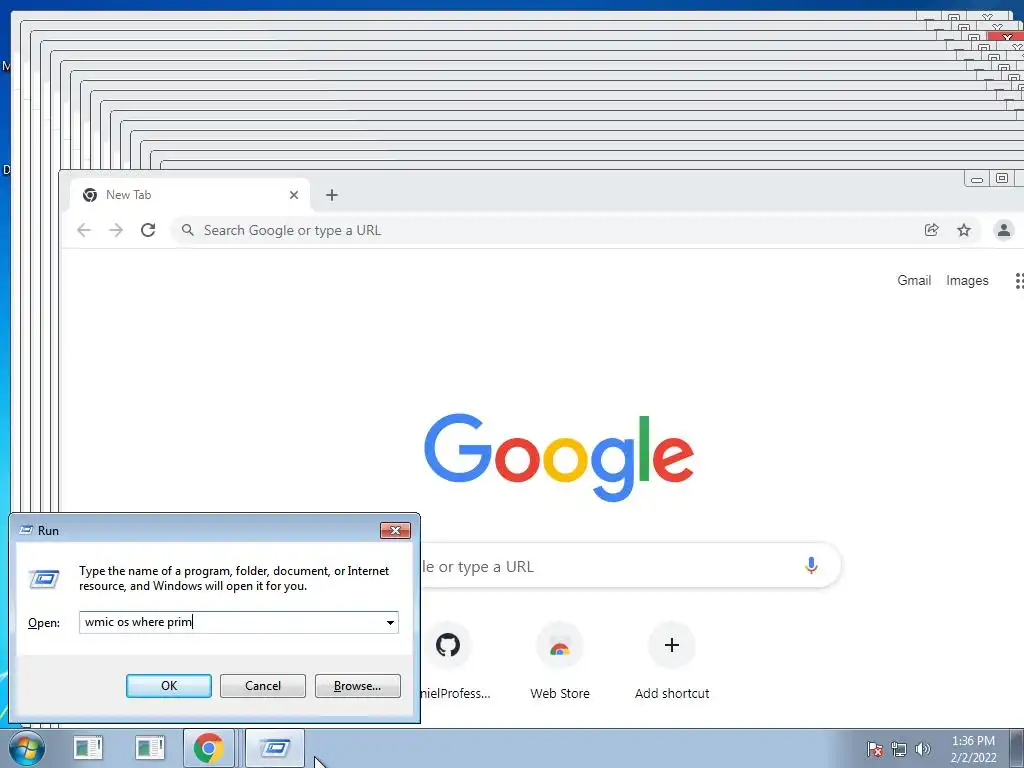Click OK in the Run dialog
The image size is (1024, 768).
click(168, 686)
